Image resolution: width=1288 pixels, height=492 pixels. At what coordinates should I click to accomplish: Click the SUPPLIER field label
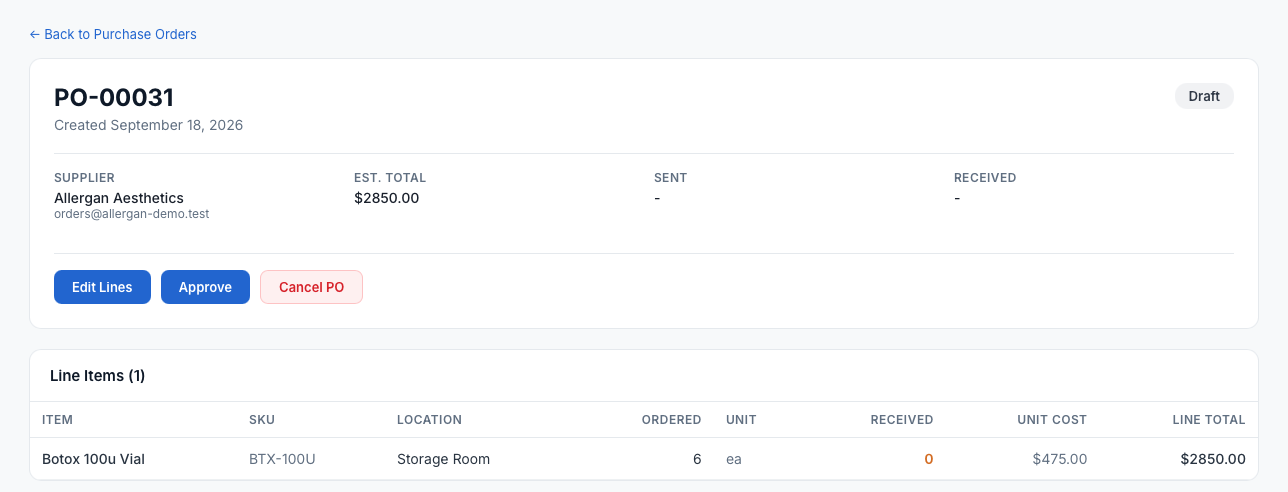[84, 178]
